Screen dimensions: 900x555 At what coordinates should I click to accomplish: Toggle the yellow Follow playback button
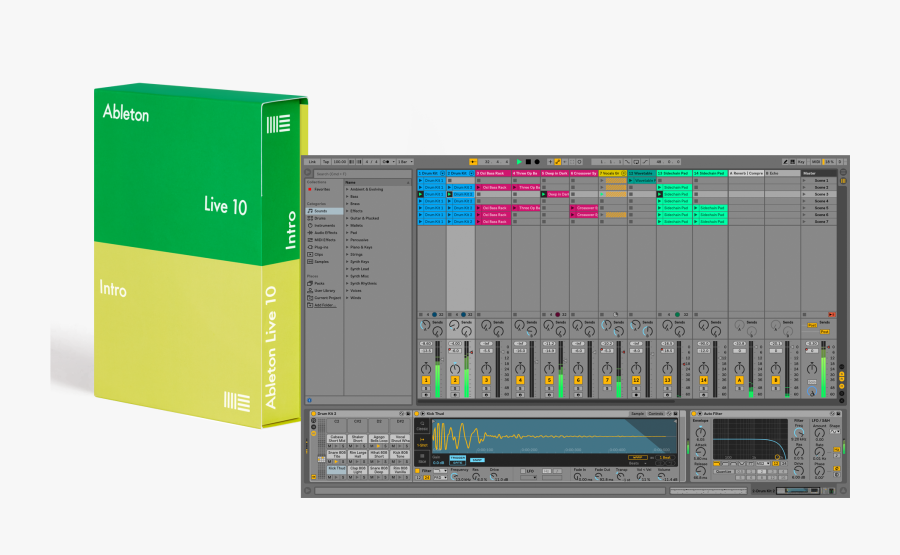coord(474,162)
